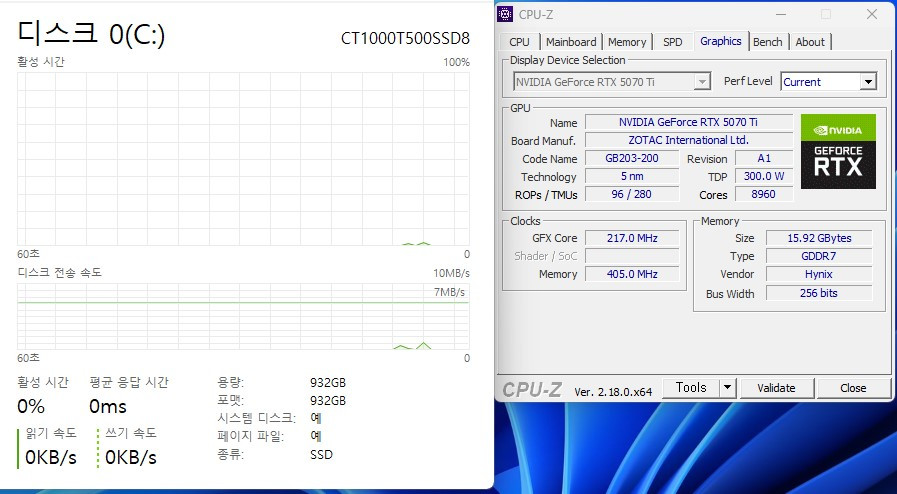Screen dimensions: 897x494
Task: Click the NVIDIA GeForce RTX logo image
Action: (x=838, y=152)
